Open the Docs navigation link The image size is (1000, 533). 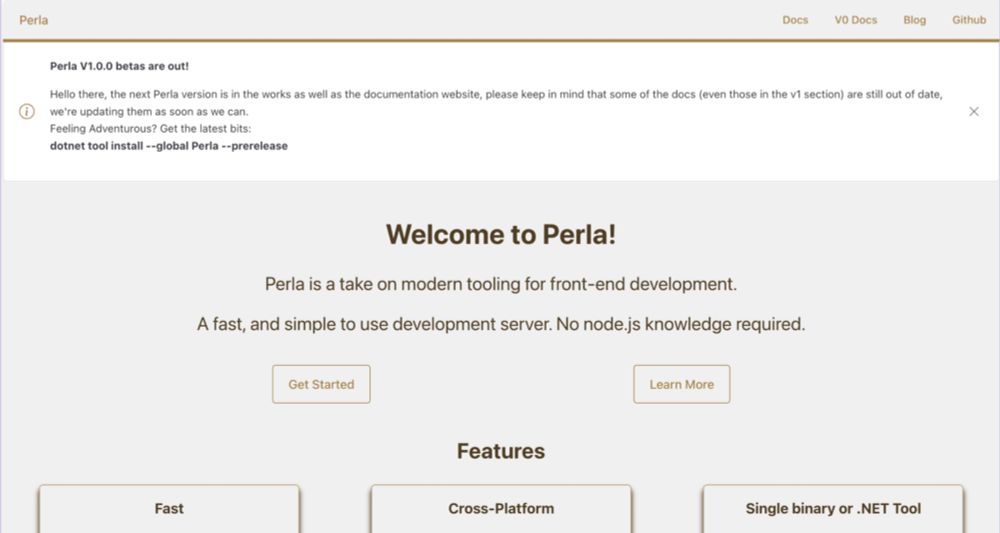click(x=795, y=20)
